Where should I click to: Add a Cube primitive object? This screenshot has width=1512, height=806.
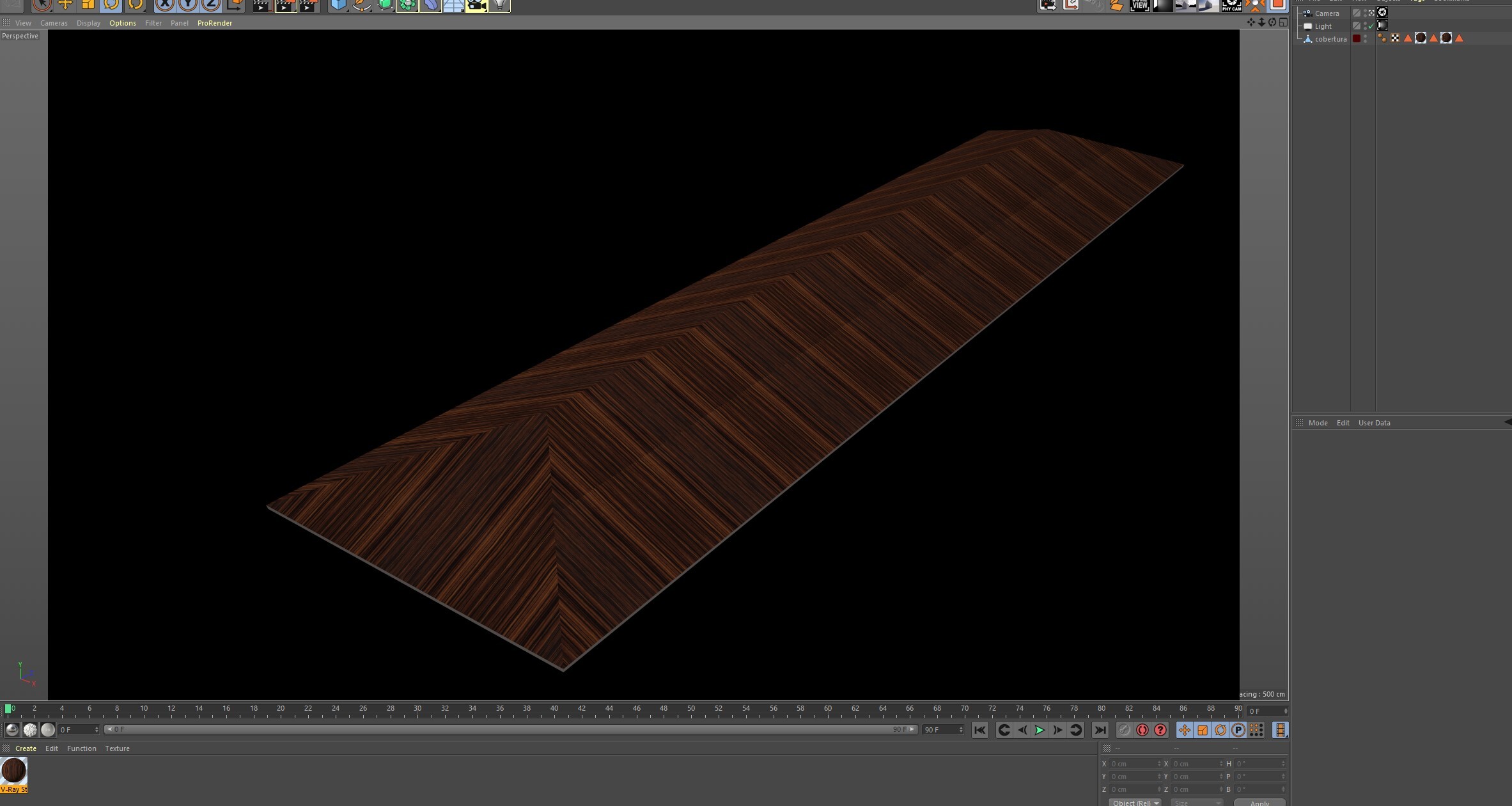[338, 5]
